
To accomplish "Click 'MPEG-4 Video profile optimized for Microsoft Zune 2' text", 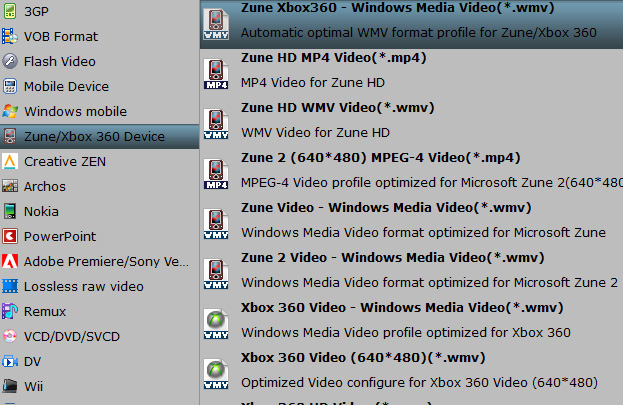I will click(x=432, y=183).
